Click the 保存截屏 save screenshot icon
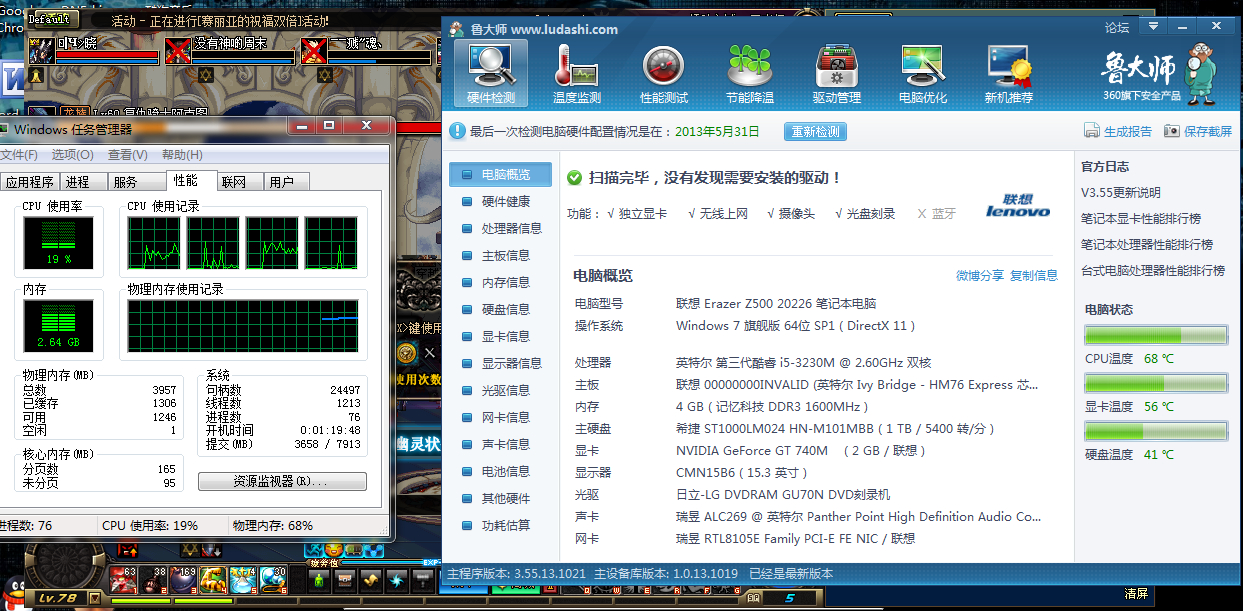The width and height of the screenshot is (1243, 611). pos(1172,132)
